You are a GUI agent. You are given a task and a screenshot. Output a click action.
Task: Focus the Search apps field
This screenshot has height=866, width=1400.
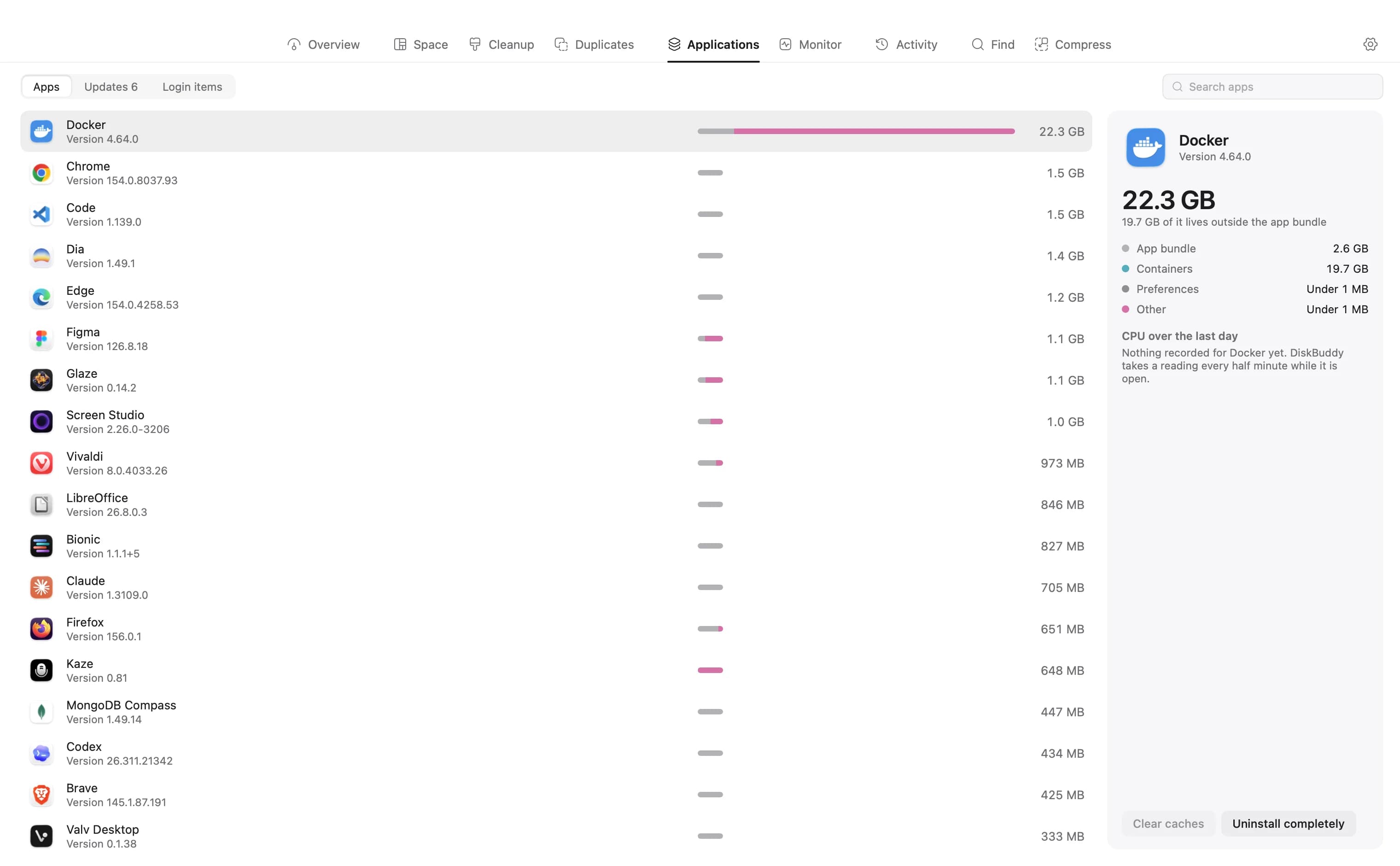tap(1272, 87)
